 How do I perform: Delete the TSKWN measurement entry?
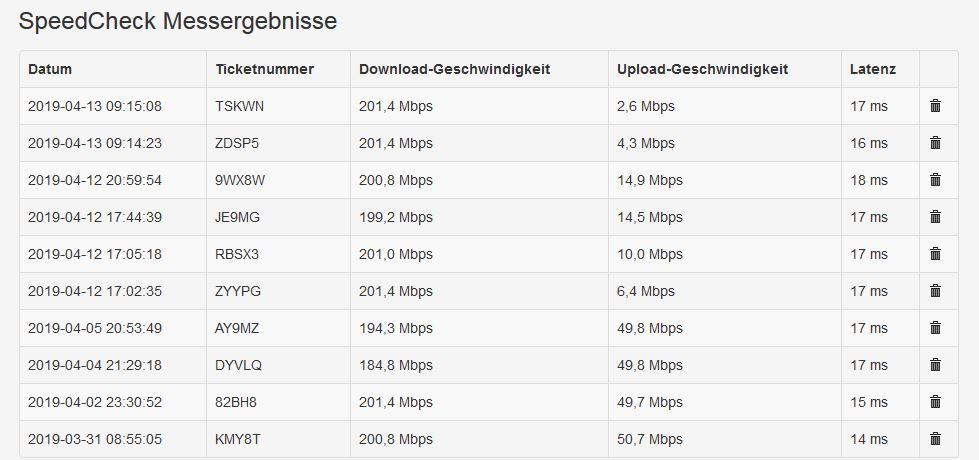coord(935,106)
